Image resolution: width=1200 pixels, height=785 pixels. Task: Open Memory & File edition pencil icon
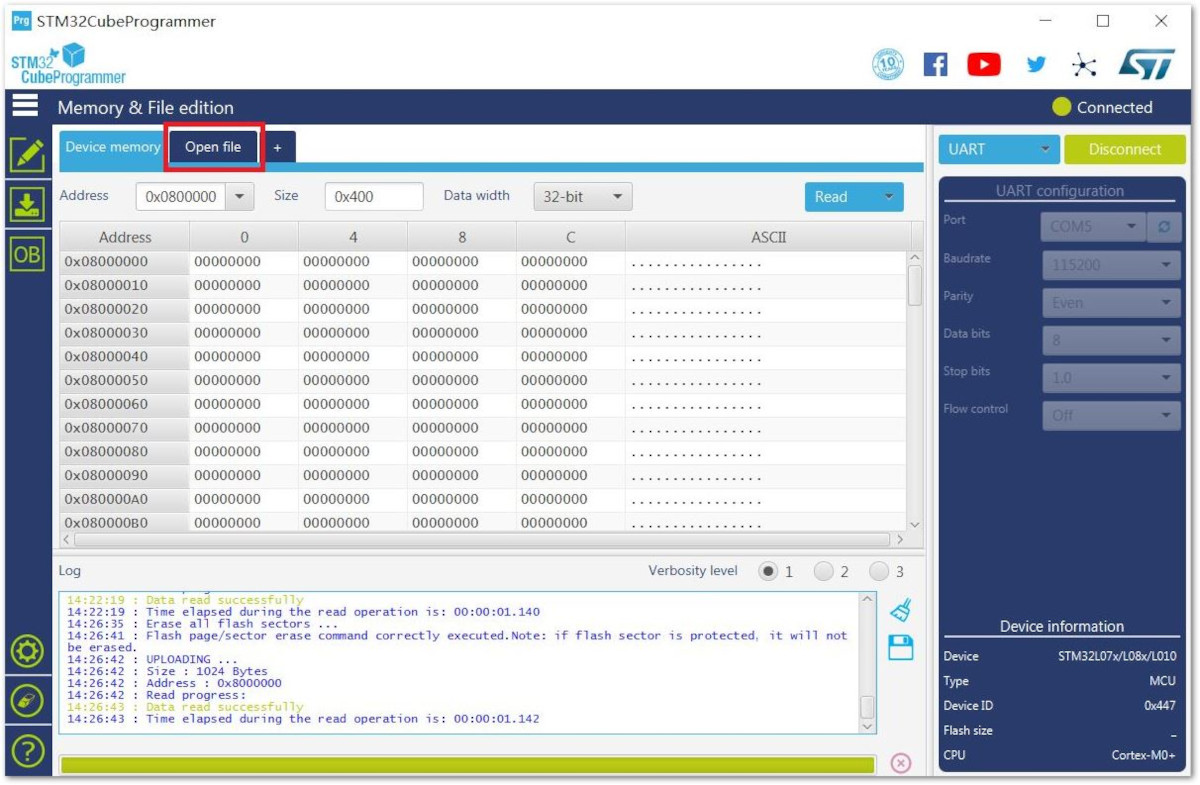27,155
